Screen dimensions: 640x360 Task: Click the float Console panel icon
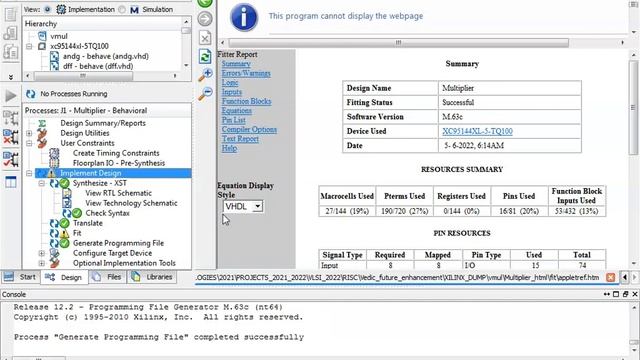(x=625, y=294)
